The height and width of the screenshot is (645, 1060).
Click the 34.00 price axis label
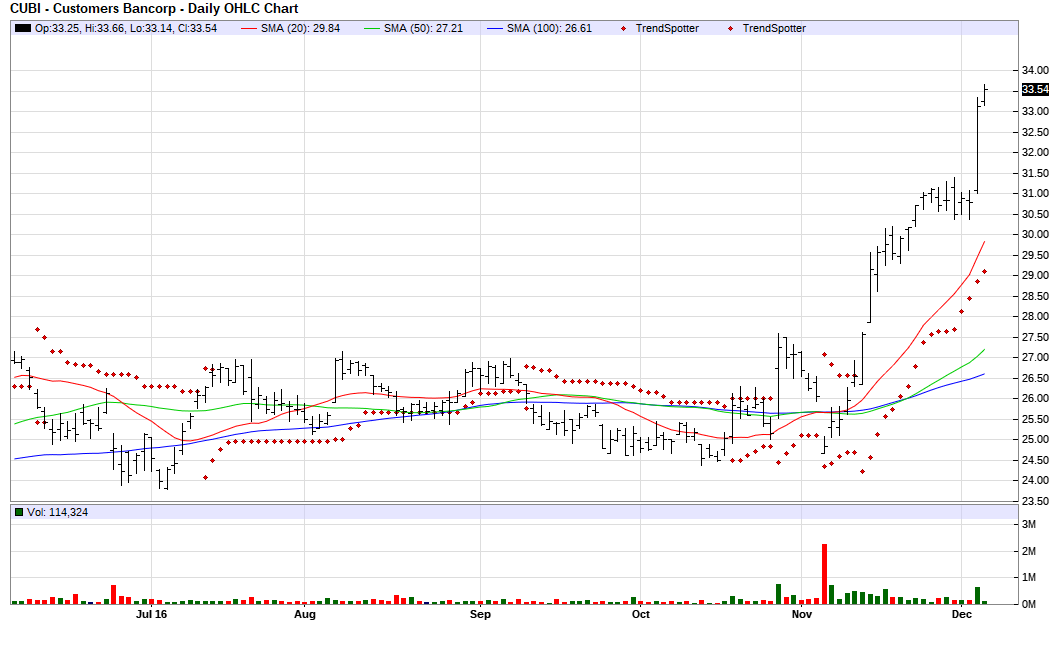click(1035, 70)
